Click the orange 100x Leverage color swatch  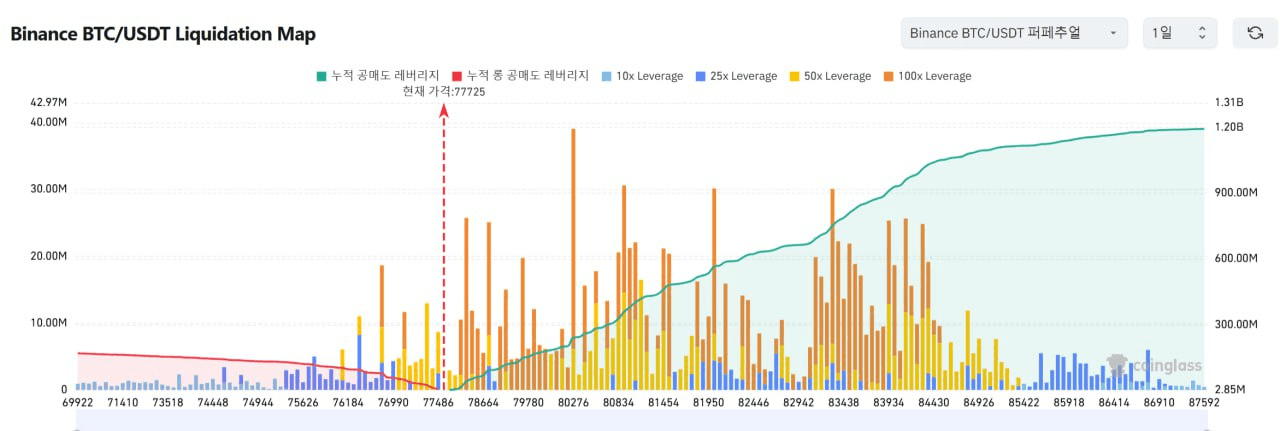888,76
